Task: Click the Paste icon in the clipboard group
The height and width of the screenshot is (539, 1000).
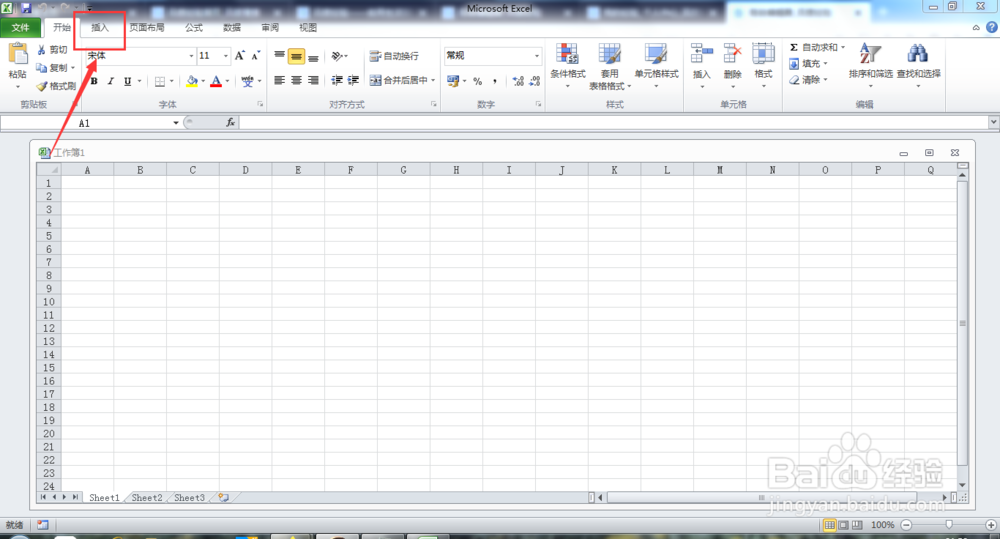Action: pos(17,54)
